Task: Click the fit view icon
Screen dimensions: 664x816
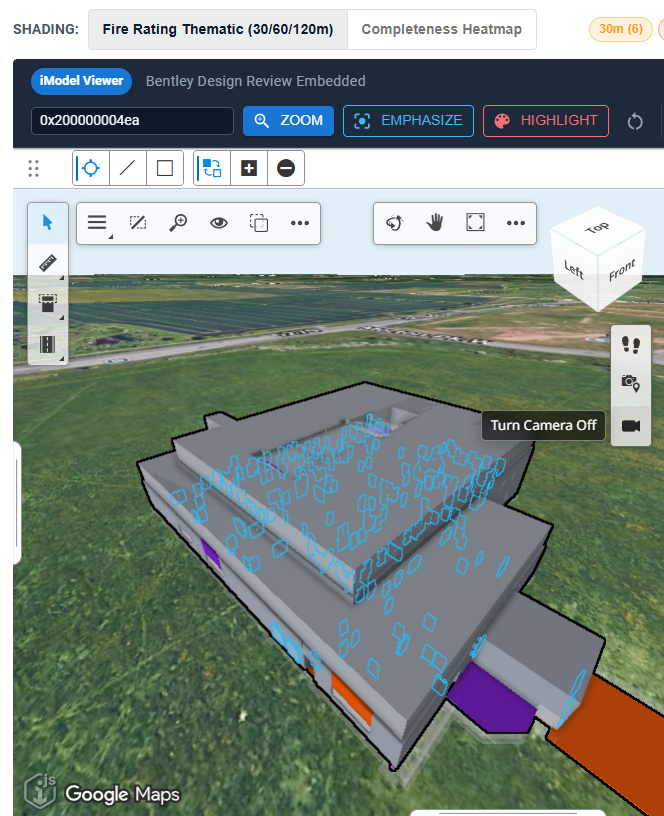Action: pyautogui.click(x=475, y=223)
